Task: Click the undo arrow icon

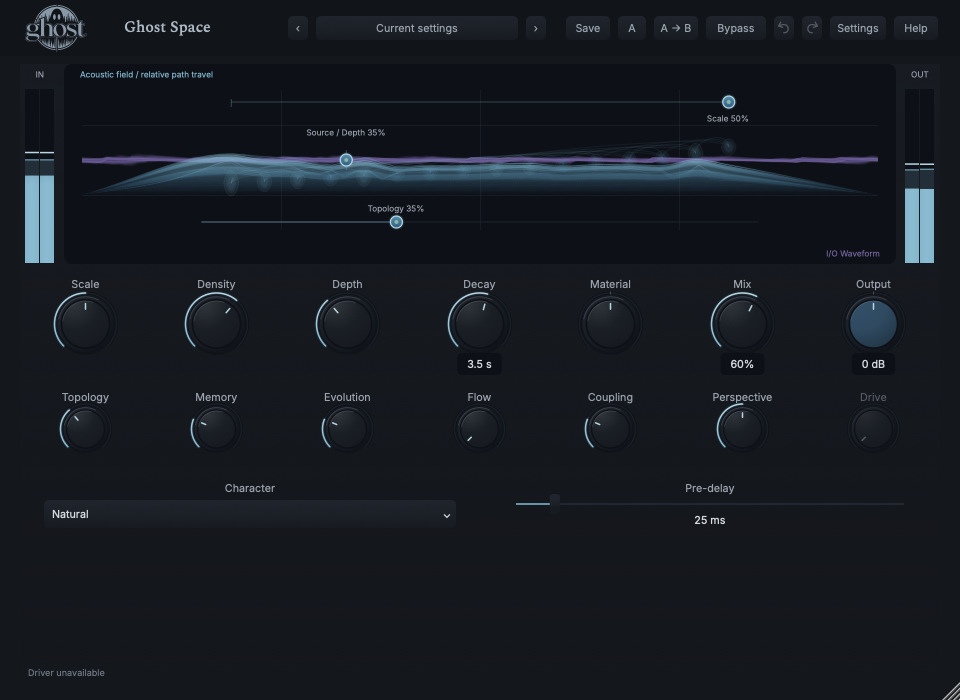Action: pos(784,28)
